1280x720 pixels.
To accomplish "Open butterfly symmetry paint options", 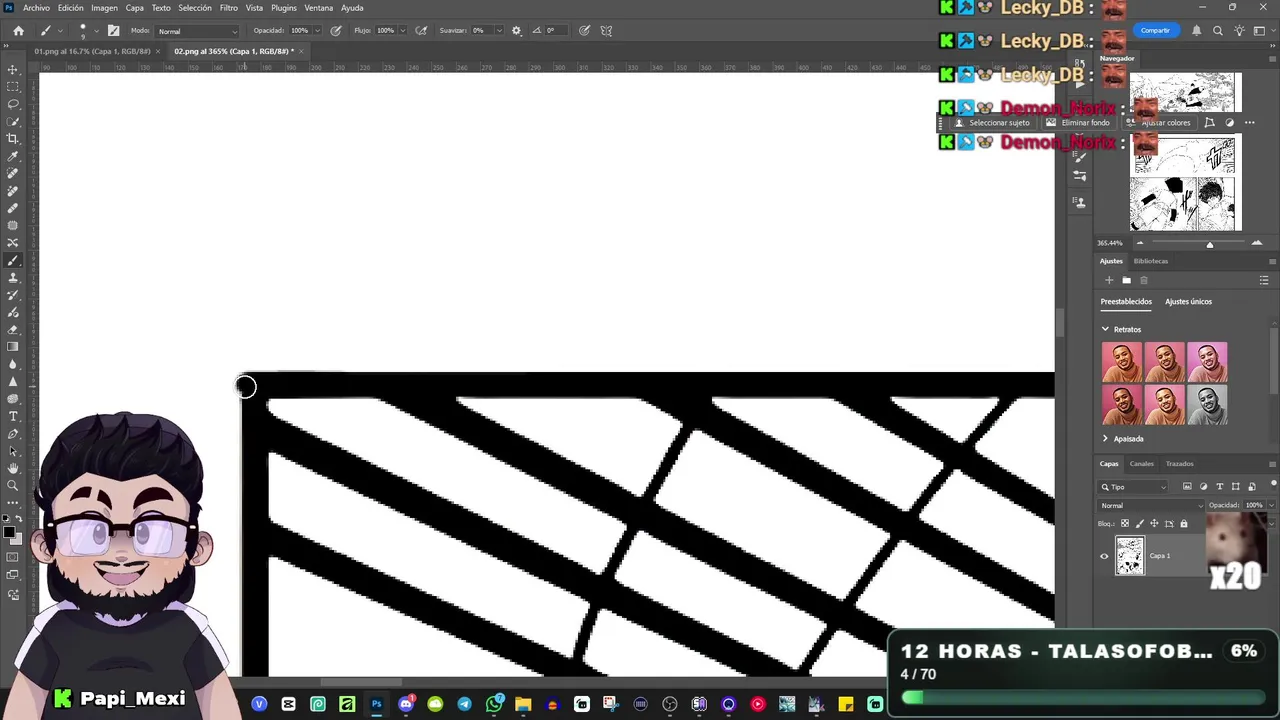I will pyautogui.click(x=606, y=30).
